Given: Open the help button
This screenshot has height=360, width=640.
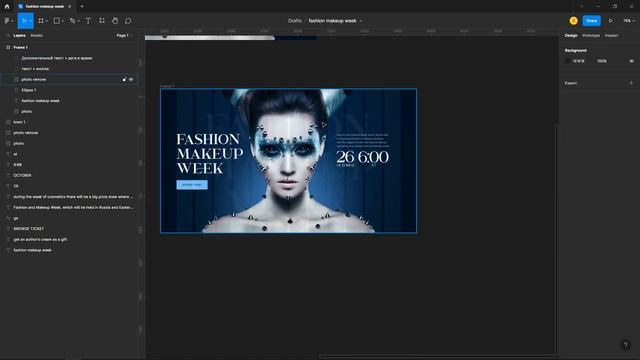Looking at the screenshot, I should click(625, 345).
